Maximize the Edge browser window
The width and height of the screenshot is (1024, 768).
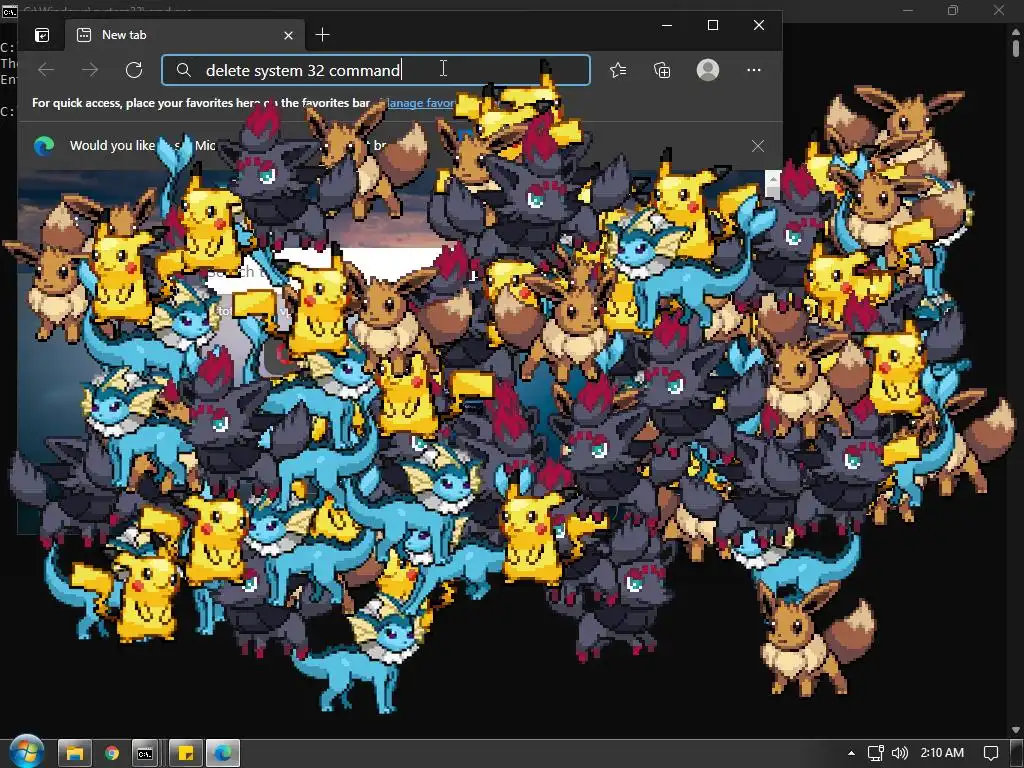[713, 25]
